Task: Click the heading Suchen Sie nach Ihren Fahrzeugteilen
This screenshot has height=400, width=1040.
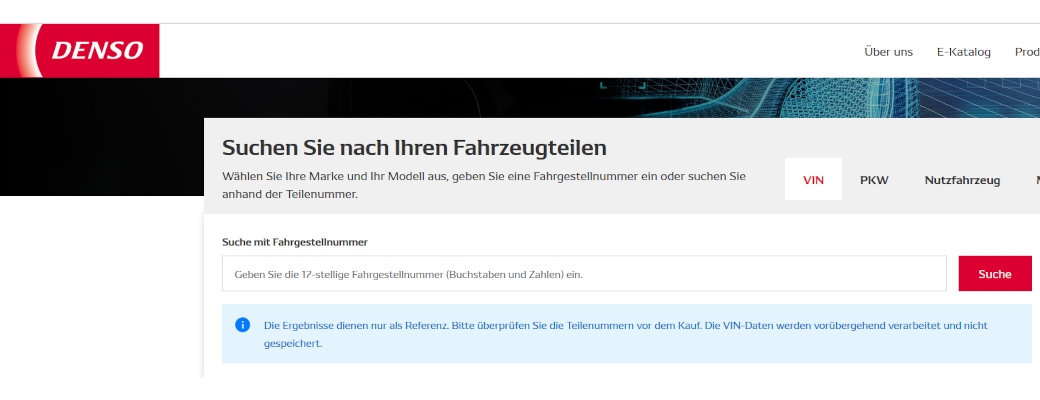Action: 414,148
